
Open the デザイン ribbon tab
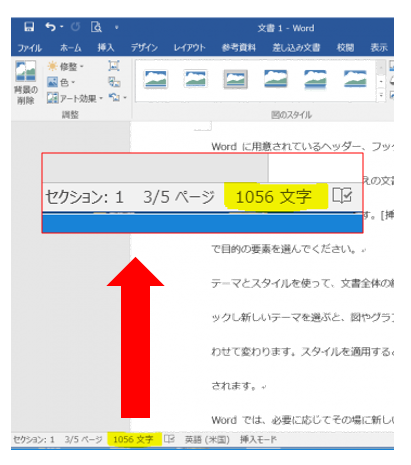(x=144, y=48)
